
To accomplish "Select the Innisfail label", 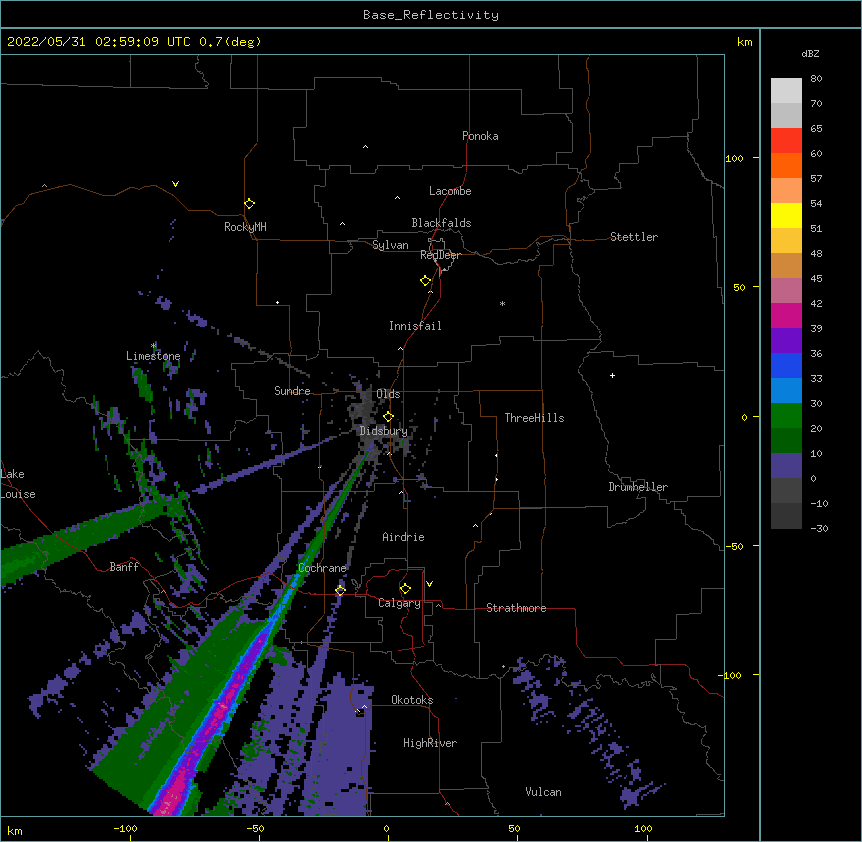I will 415,326.
